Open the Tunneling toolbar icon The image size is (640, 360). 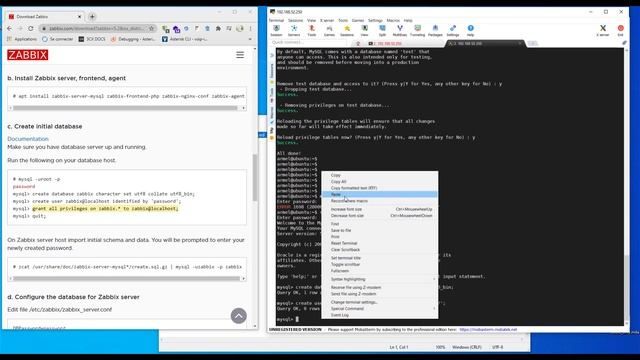(417, 30)
